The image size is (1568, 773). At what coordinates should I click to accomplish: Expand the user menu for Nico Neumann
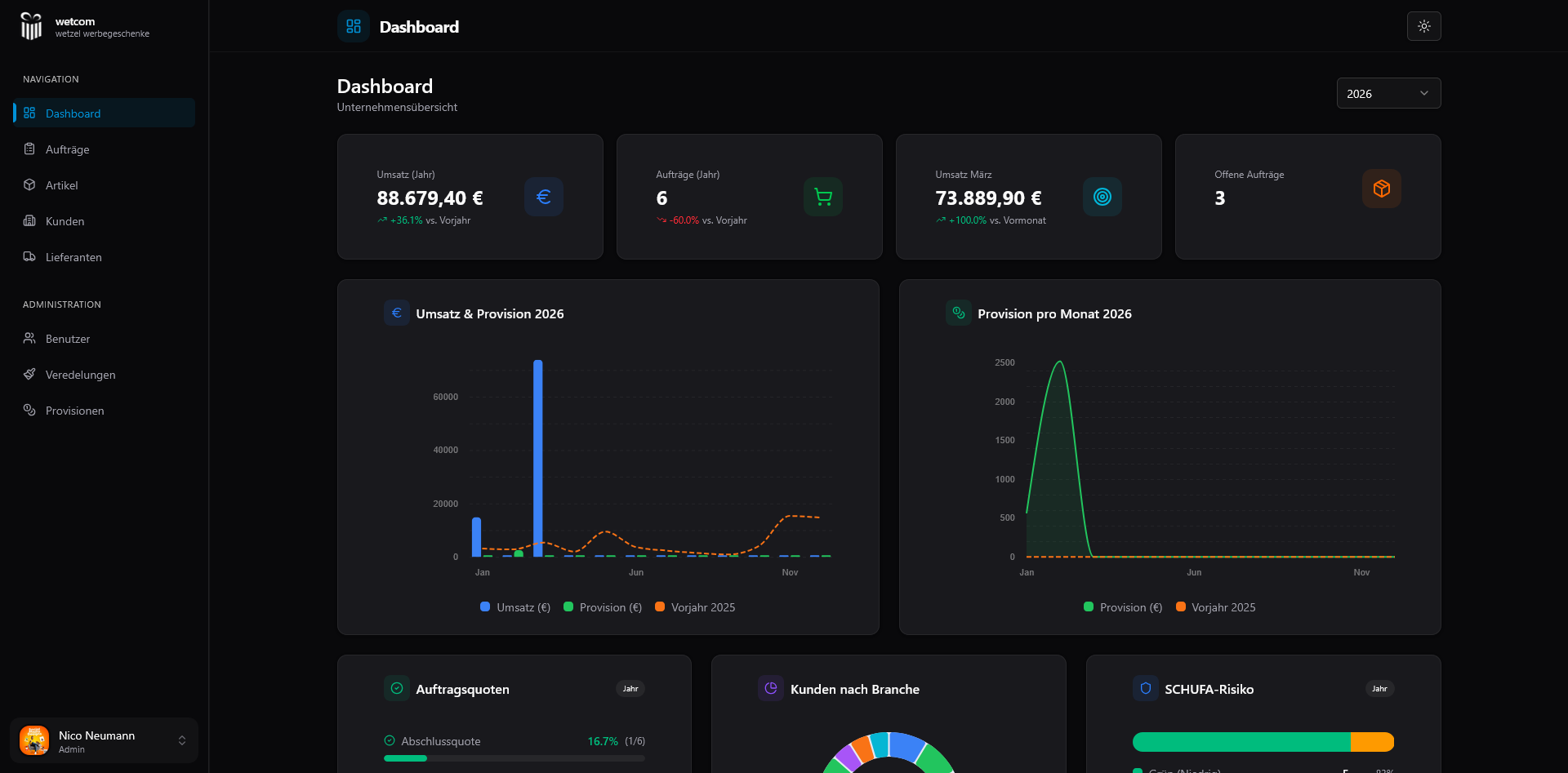pyautogui.click(x=104, y=740)
